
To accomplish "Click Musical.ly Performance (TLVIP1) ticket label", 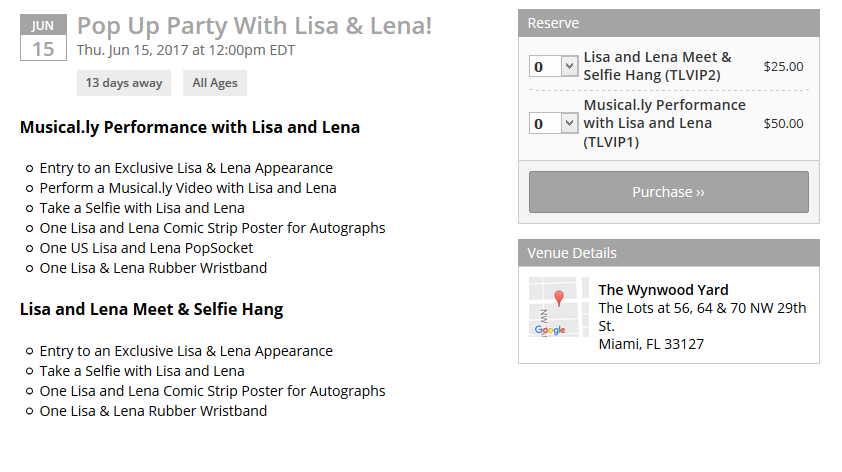I will (665, 123).
